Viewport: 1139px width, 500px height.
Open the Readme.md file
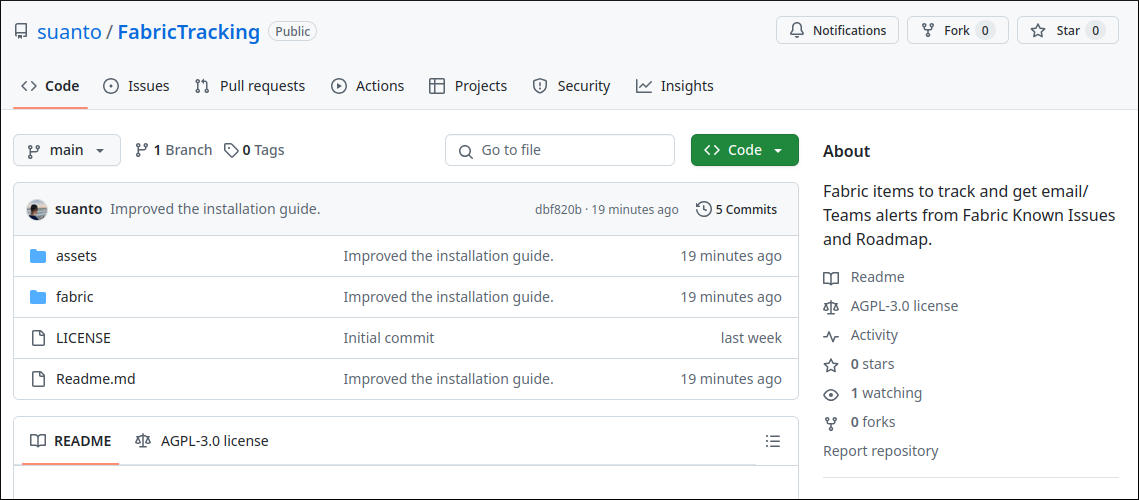pyautogui.click(x=96, y=379)
